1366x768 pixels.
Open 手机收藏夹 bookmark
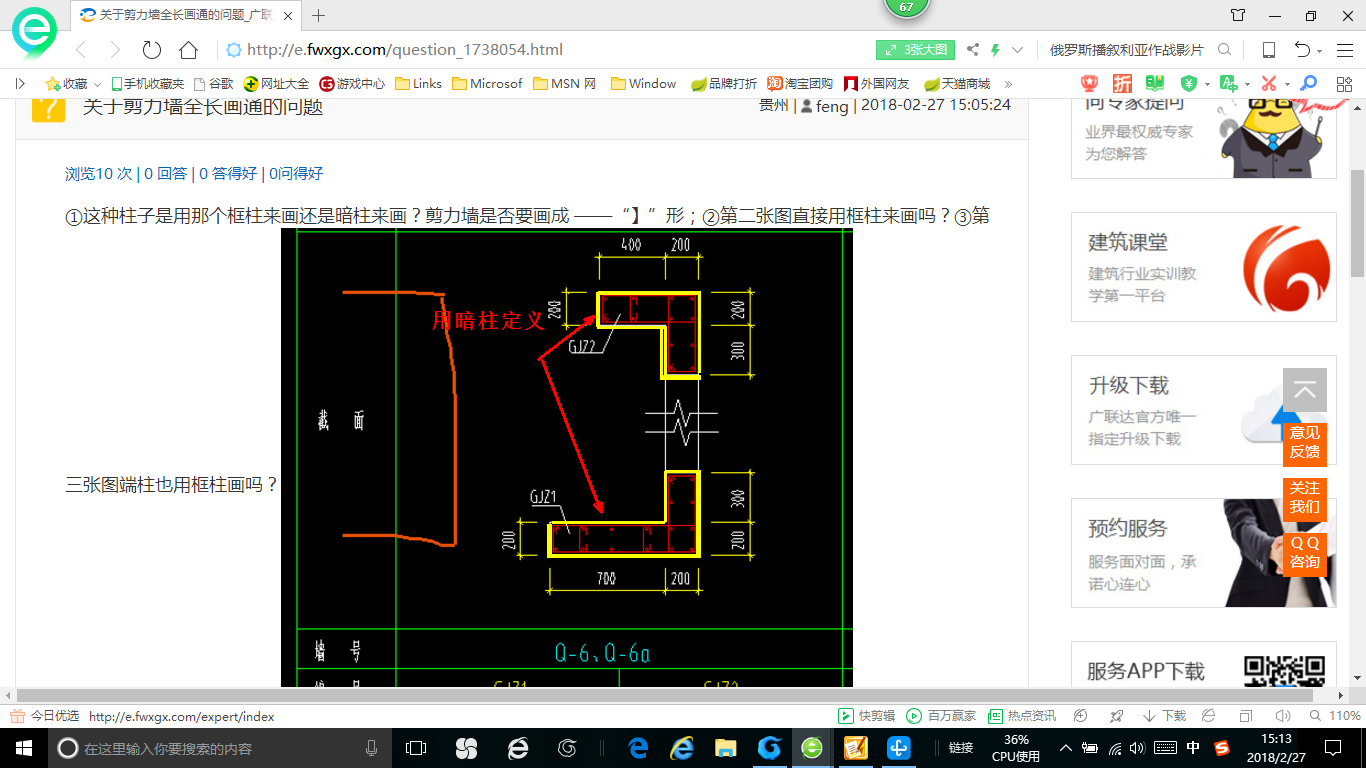click(147, 84)
